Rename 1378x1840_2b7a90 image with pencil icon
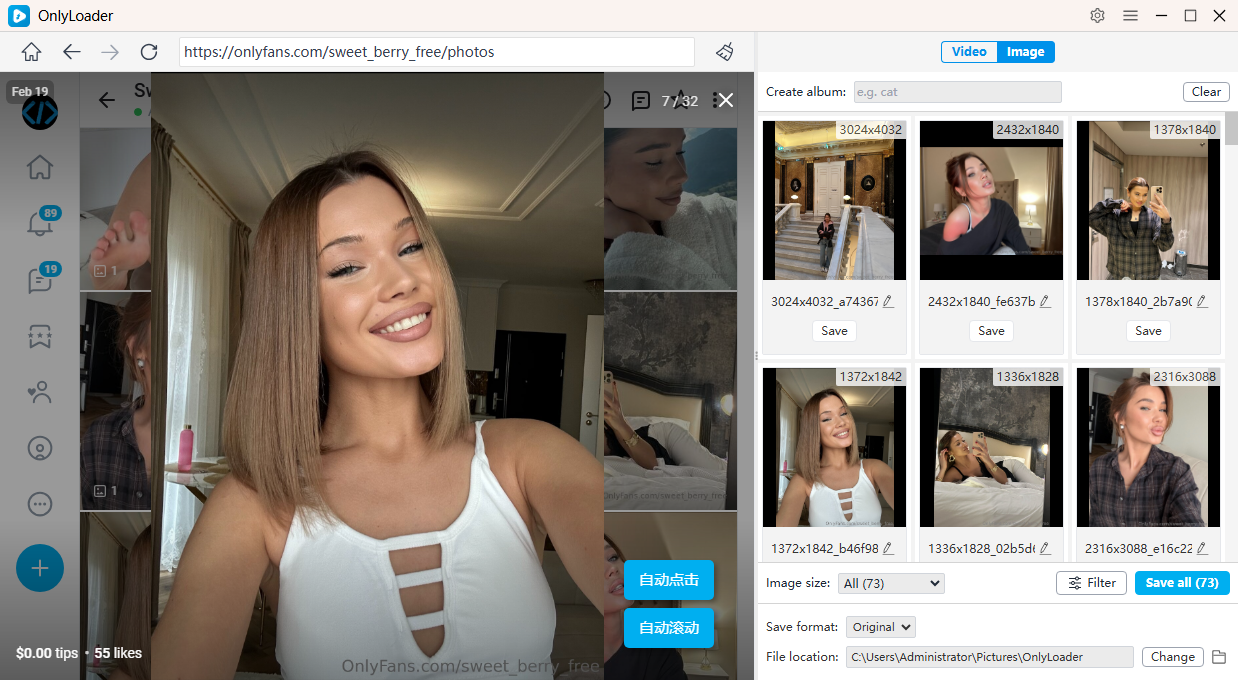This screenshot has height=680, width=1238. pyautogui.click(x=1202, y=301)
